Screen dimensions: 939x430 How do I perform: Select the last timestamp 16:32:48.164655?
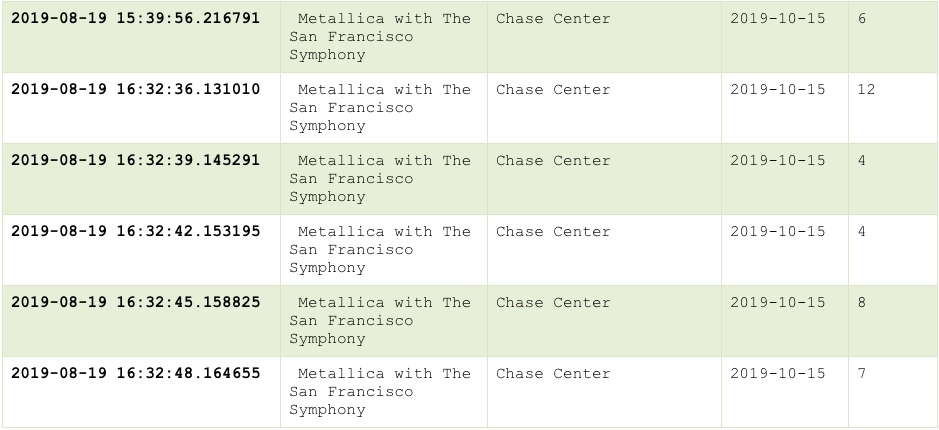(135, 374)
